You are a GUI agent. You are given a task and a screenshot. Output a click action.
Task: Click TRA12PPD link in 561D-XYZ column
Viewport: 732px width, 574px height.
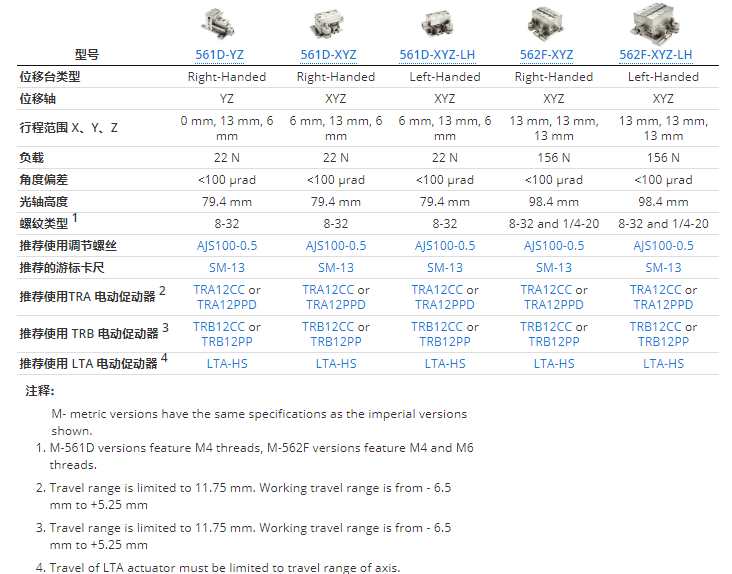336,305
